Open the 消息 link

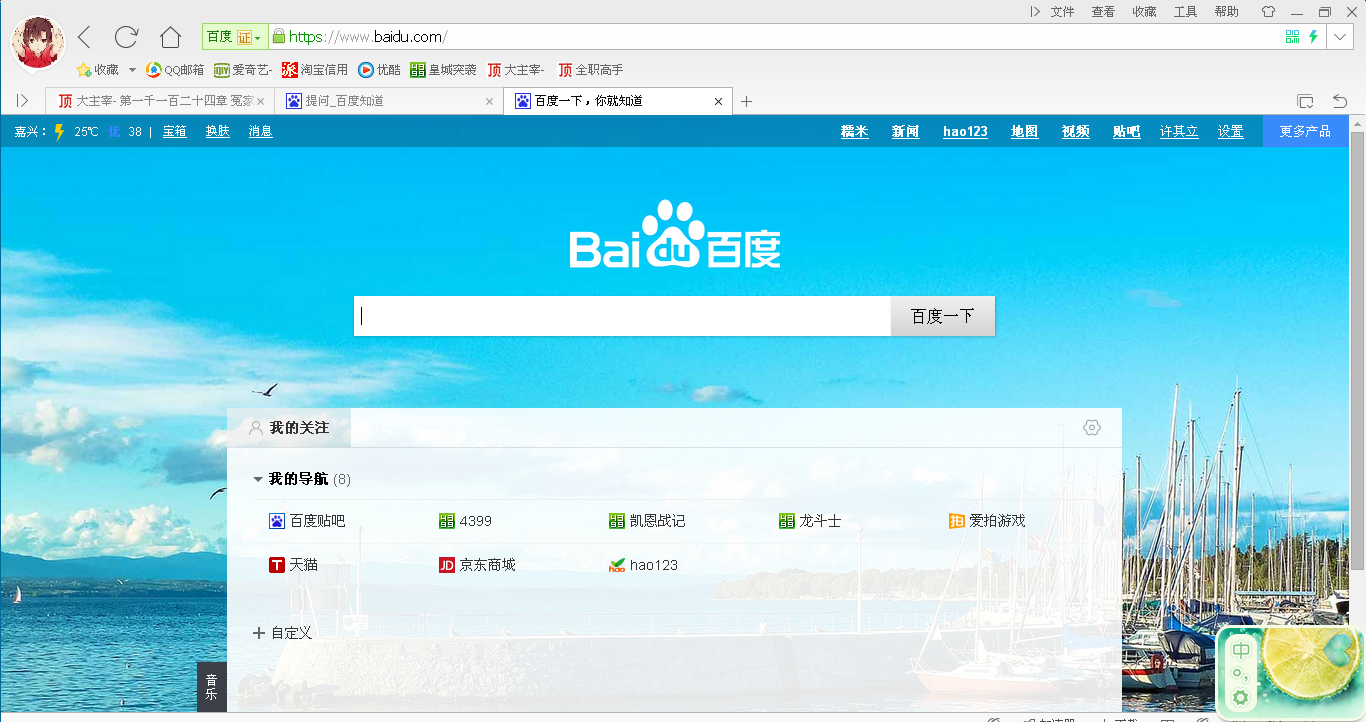260,131
